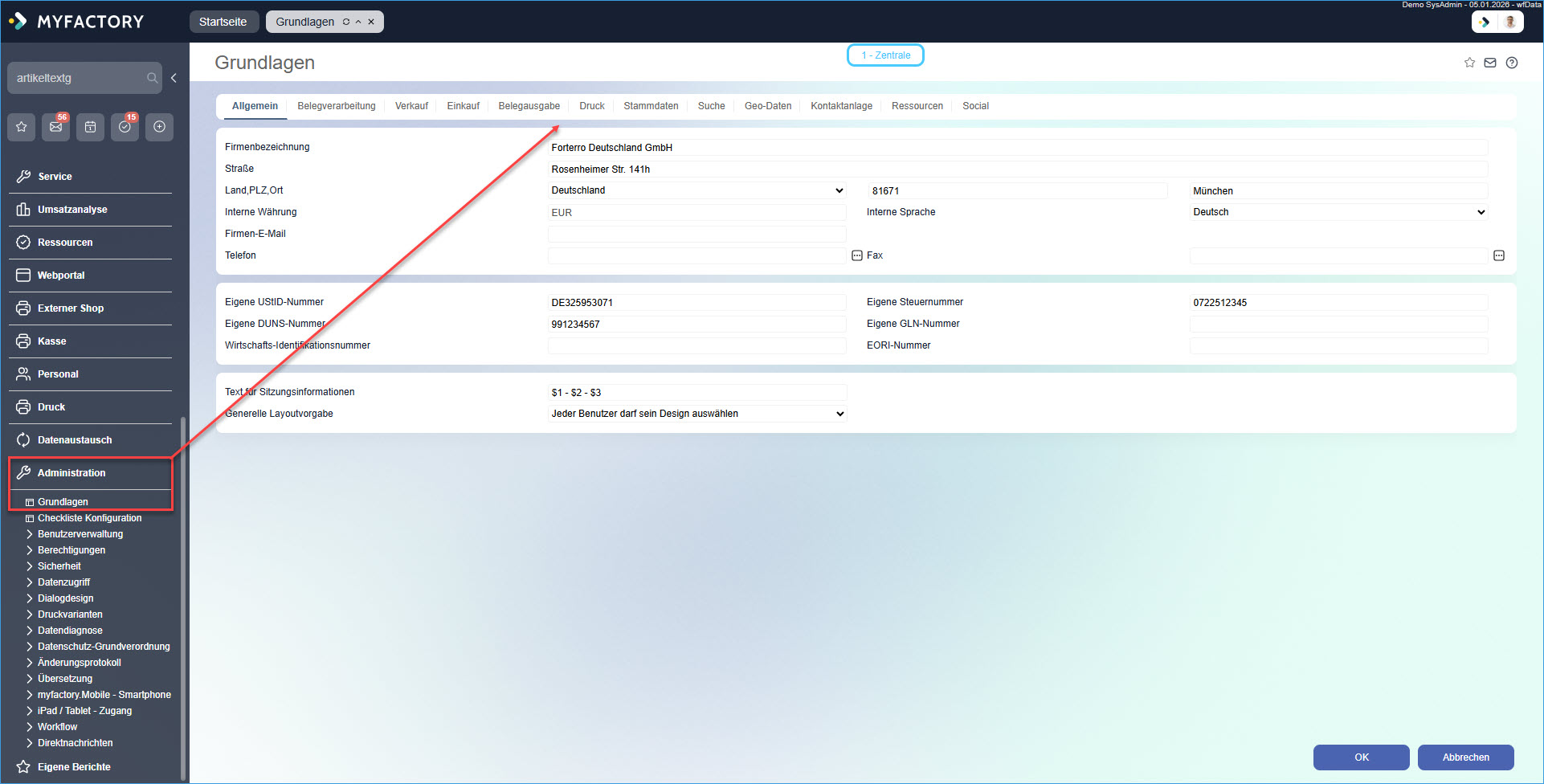Open the Startseite tab
This screenshot has height=784, width=1544.
pos(223,22)
